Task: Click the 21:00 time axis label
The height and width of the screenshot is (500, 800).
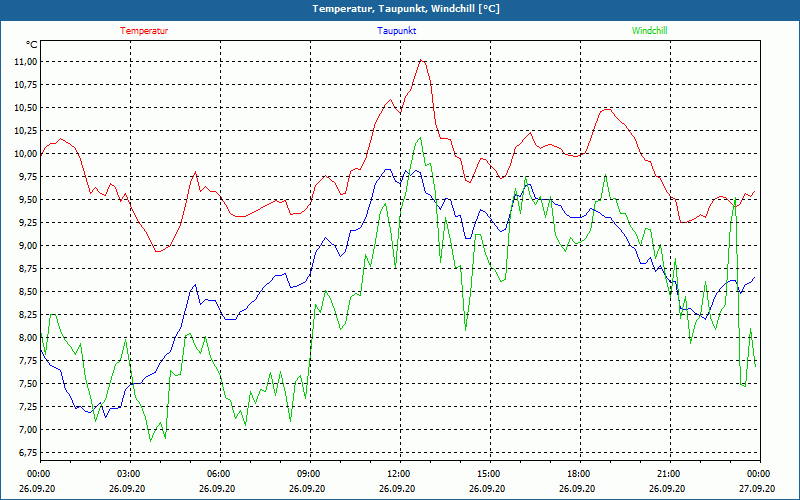Action: coord(670,474)
